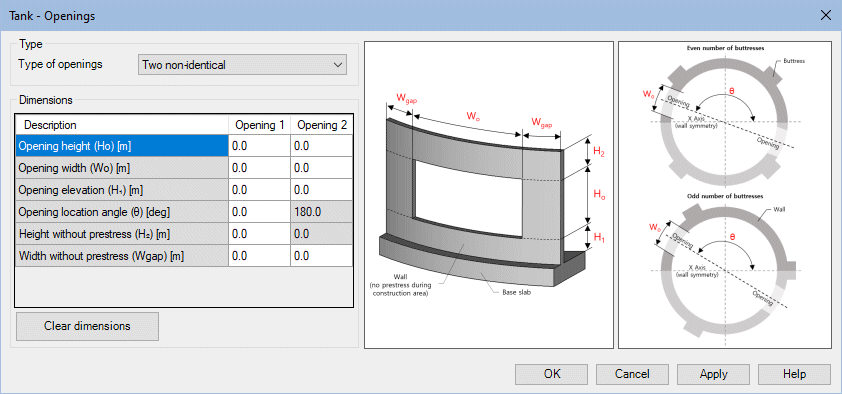Click the Apply button
Screen dimensions: 842x394
click(x=714, y=374)
